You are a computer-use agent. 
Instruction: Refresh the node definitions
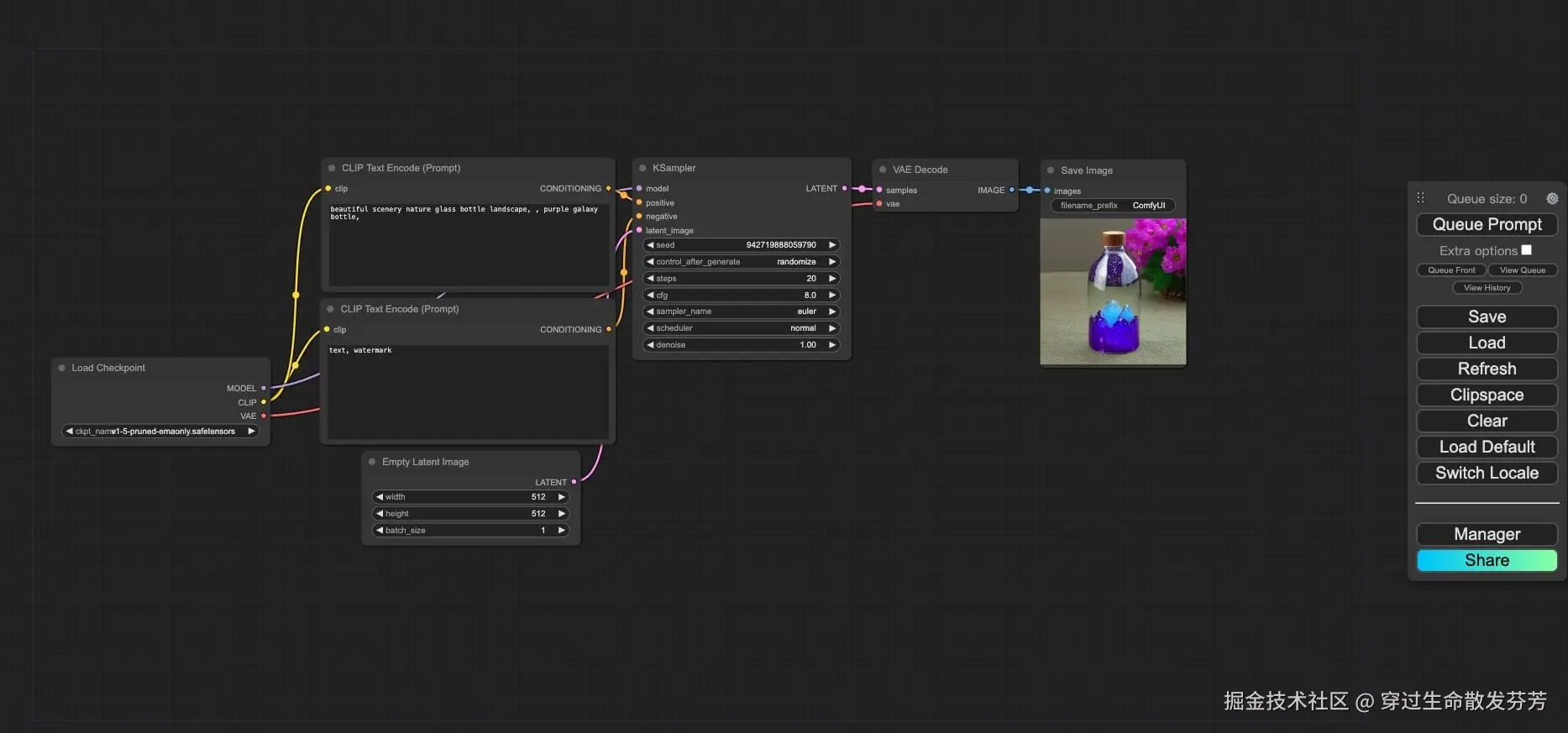point(1487,369)
